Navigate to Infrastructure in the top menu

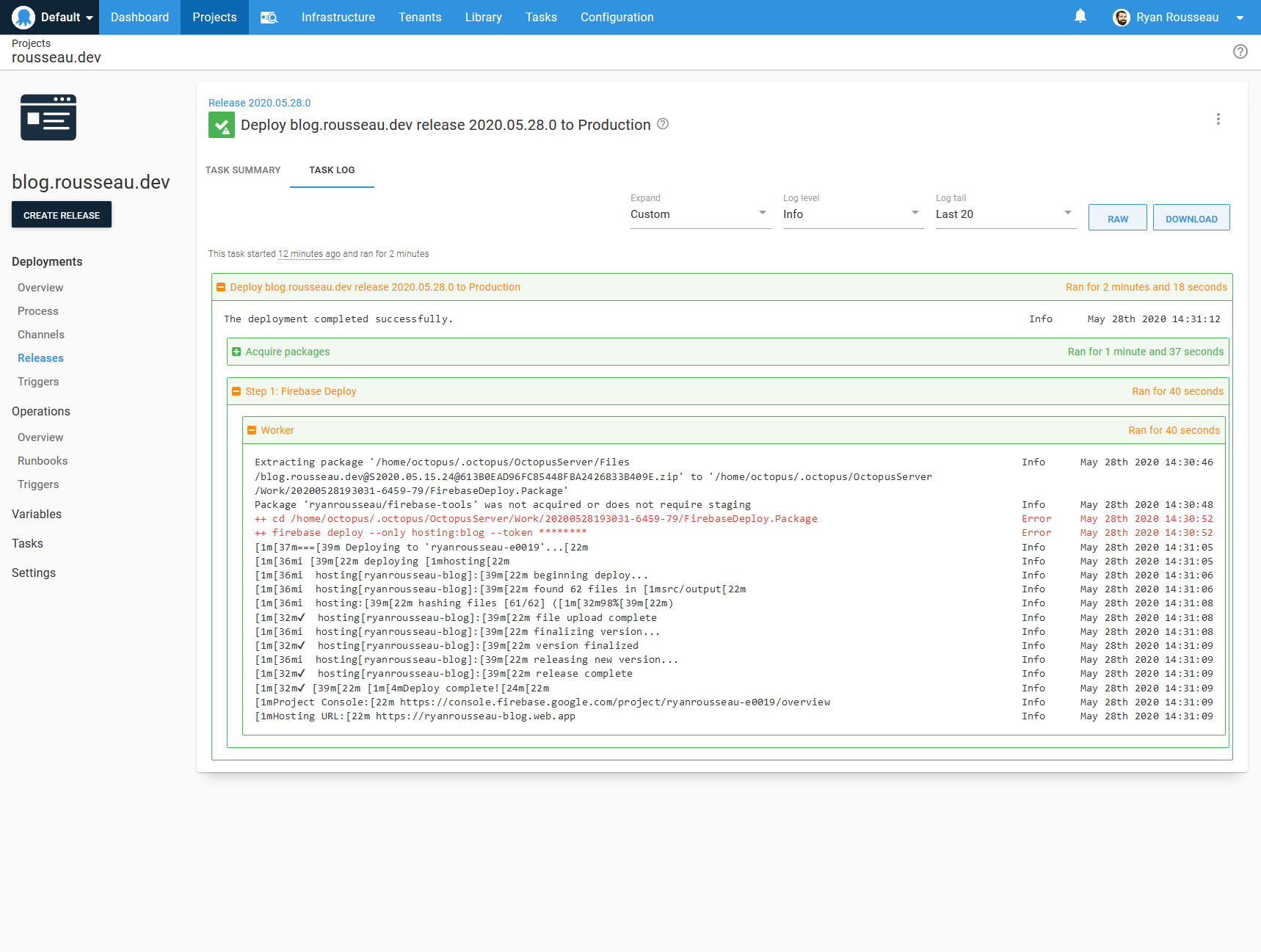(x=338, y=17)
